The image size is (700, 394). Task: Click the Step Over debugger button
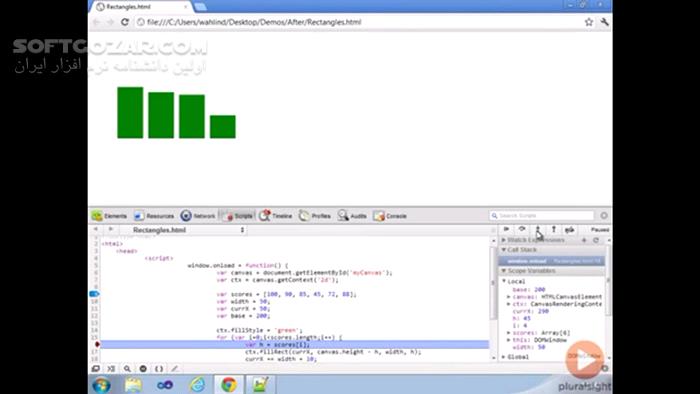tap(522, 229)
